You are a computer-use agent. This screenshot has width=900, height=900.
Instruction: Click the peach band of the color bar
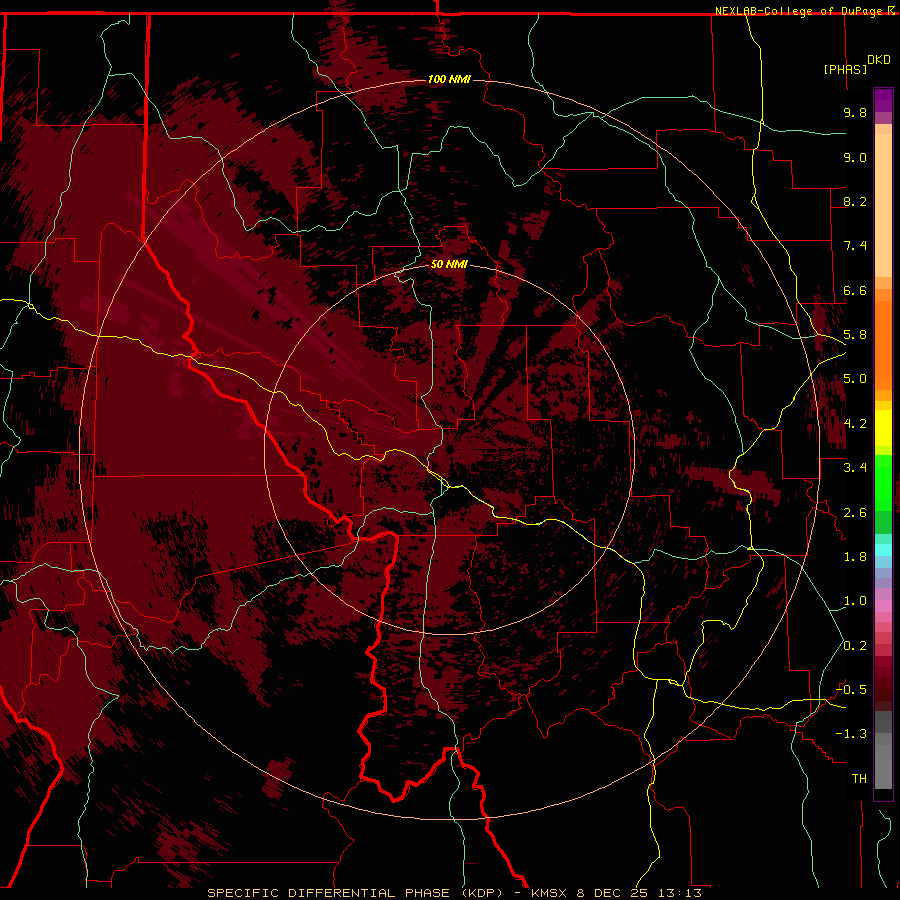[x=883, y=205]
